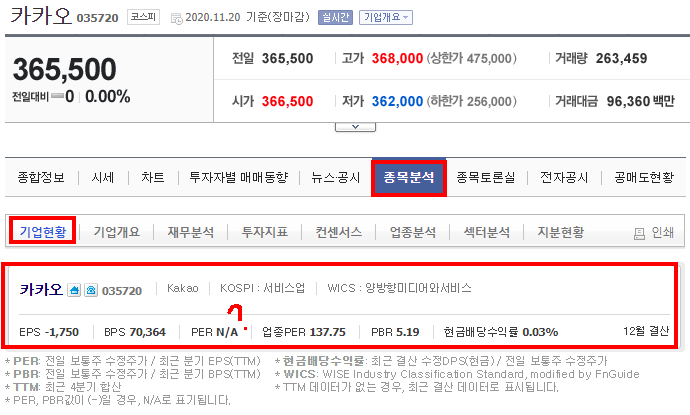690x415 pixels.
Task: Click the stock code 035720 in header
Action: [97, 18]
